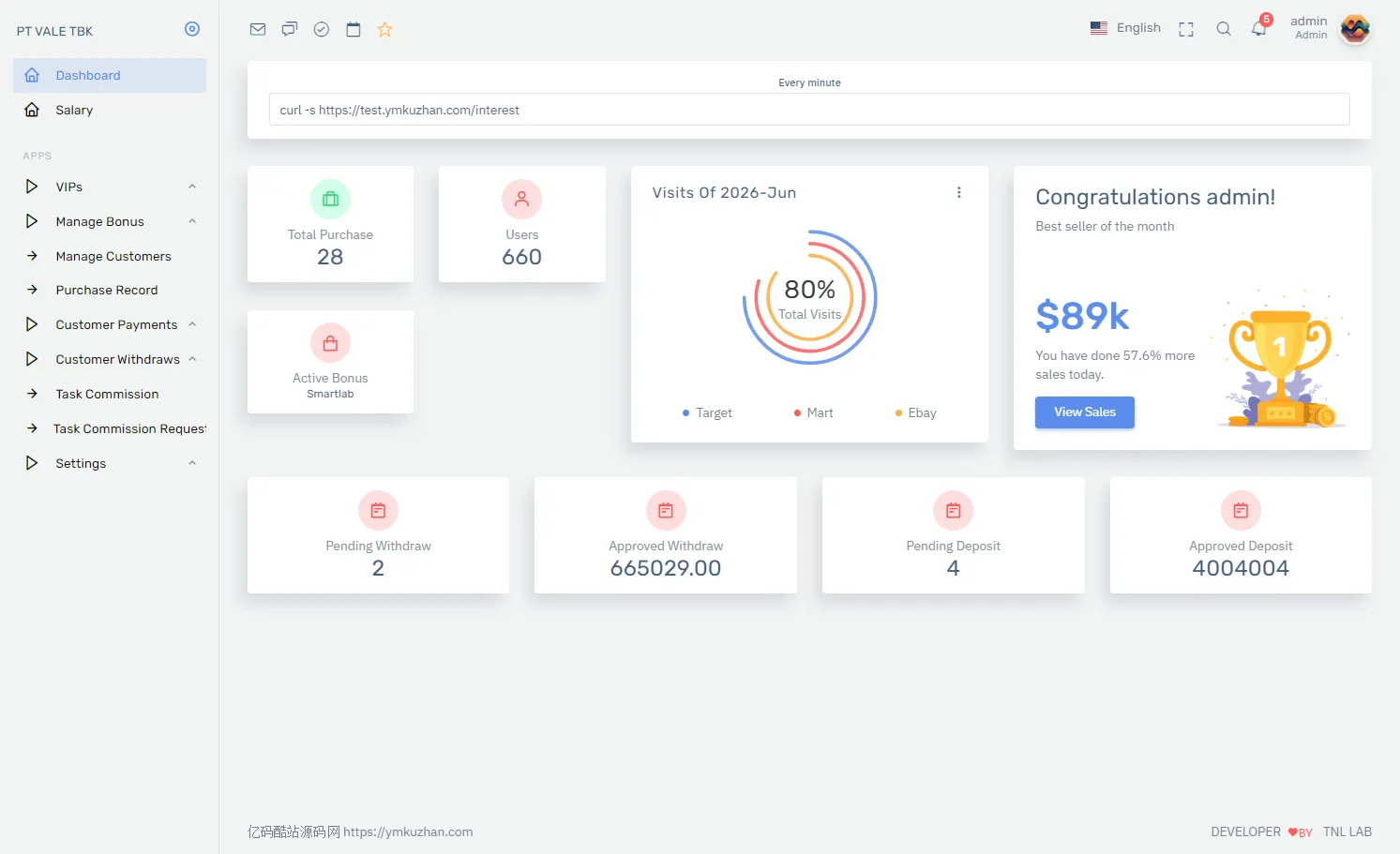Open the English language dropdown
The width and height of the screenshot is (1400, 854).
point(1125,28)
